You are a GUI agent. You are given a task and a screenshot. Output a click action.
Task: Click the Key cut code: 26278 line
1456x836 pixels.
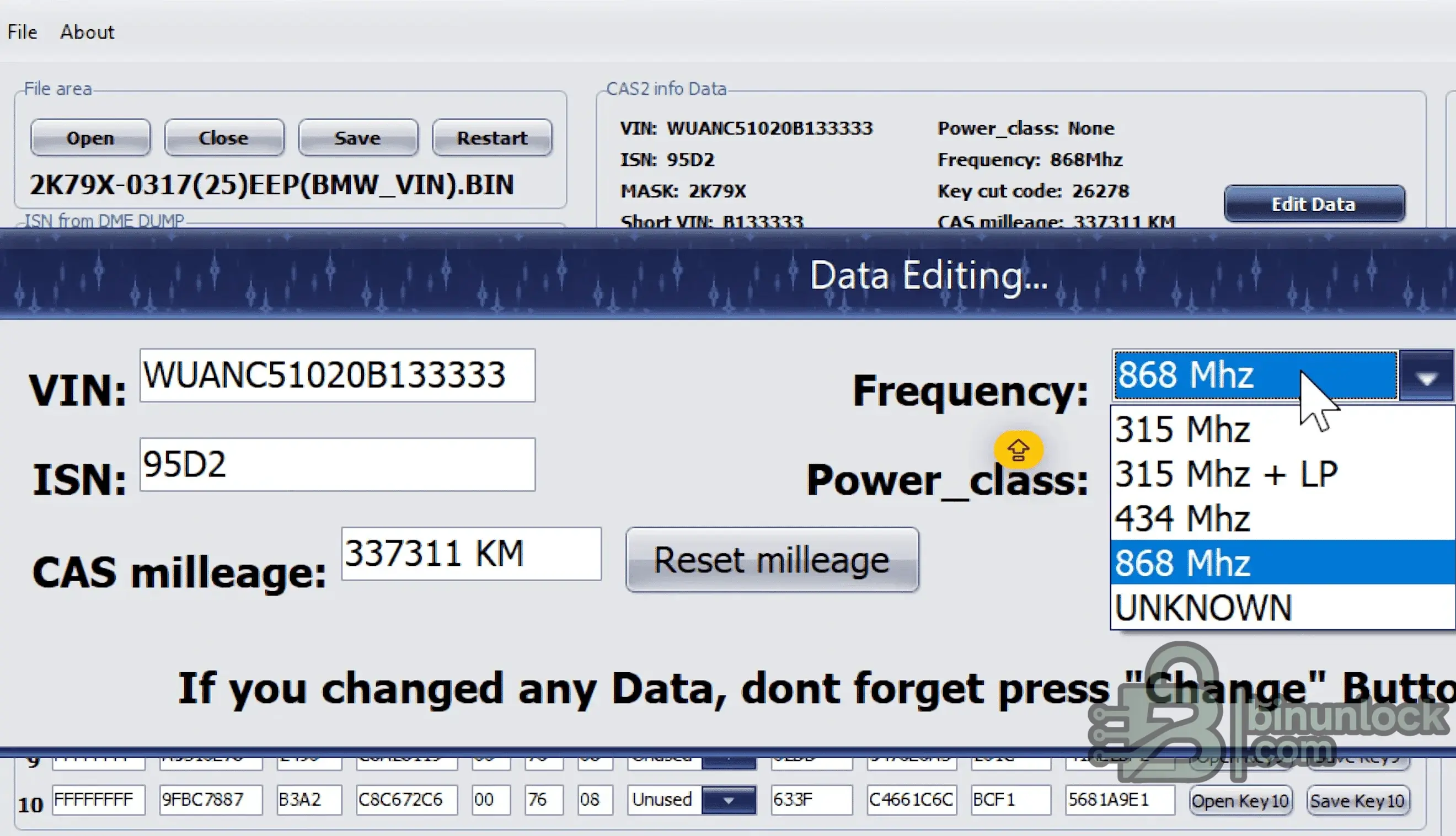point(1034,191)
